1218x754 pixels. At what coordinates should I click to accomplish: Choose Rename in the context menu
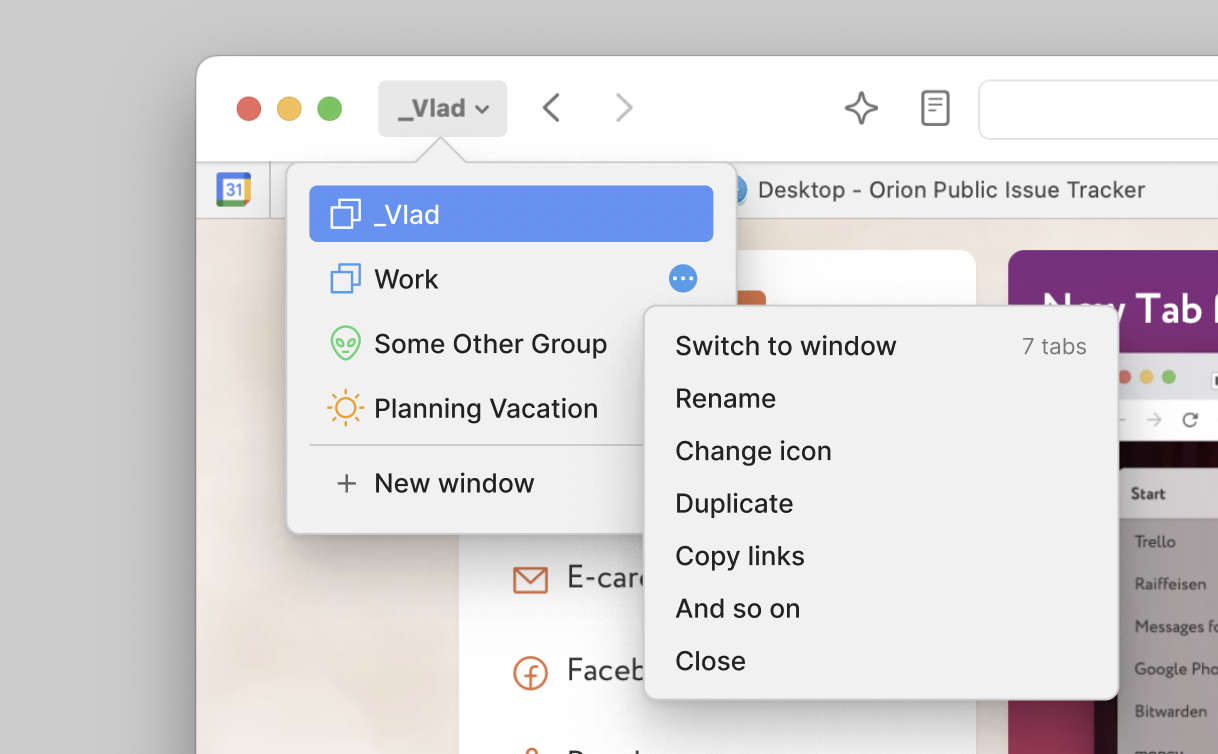725,398
